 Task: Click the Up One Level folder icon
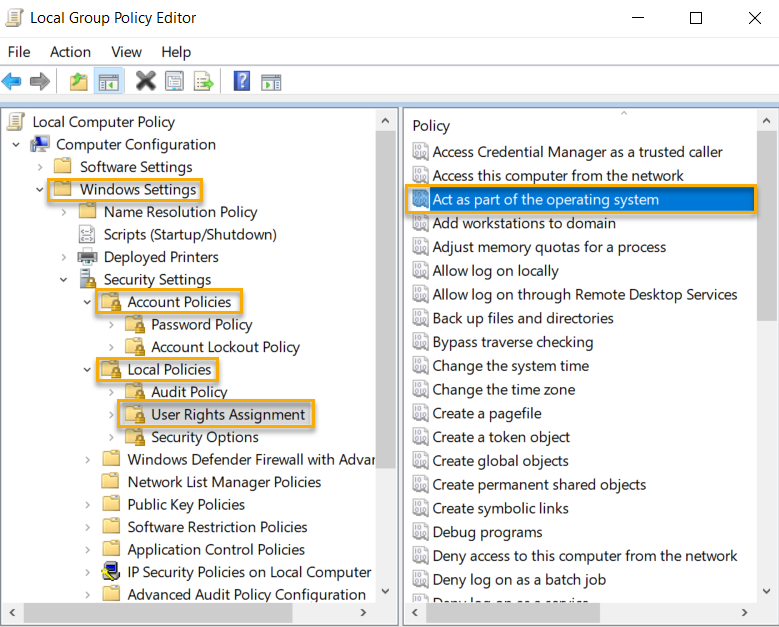(x=78, y=82)
